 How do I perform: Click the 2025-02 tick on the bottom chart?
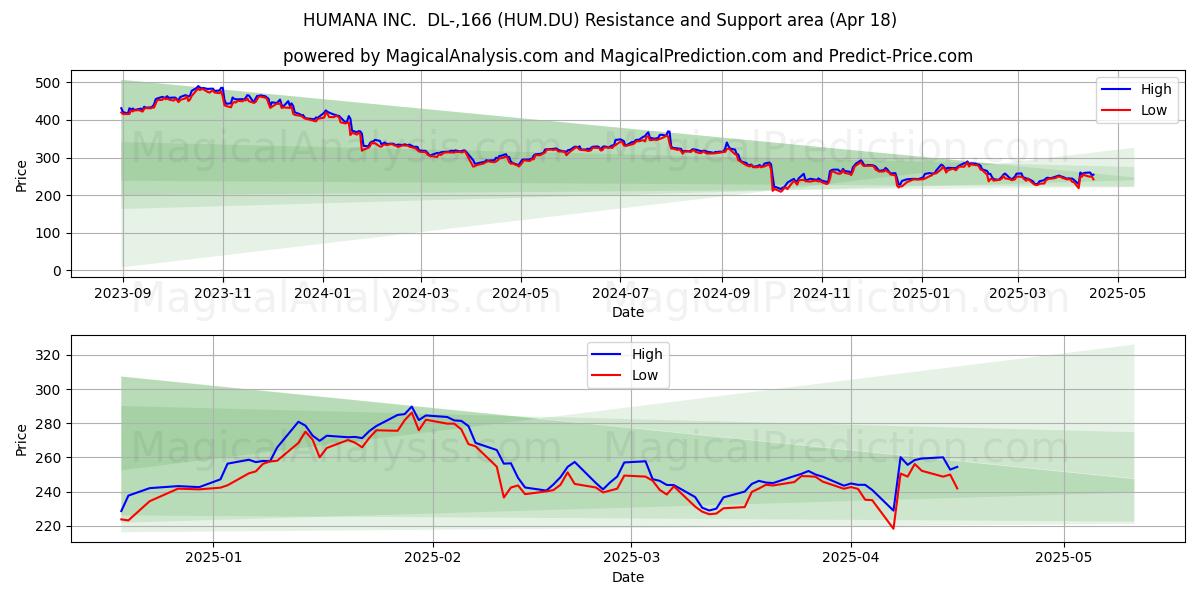coord(433,559)
